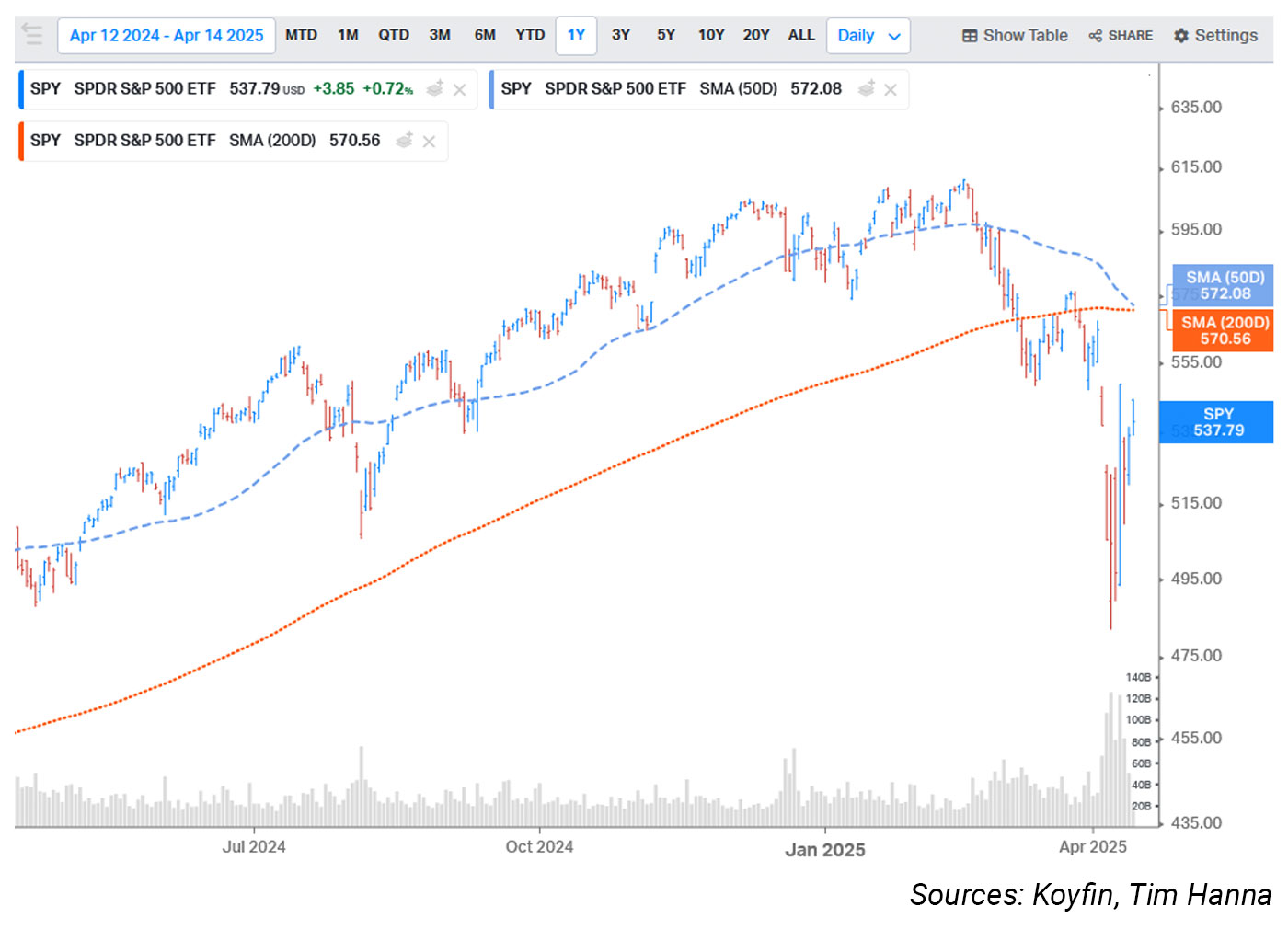Remove the SMA (200D) indicator
Screen dimensions: 1288x941
pos(429,142)
